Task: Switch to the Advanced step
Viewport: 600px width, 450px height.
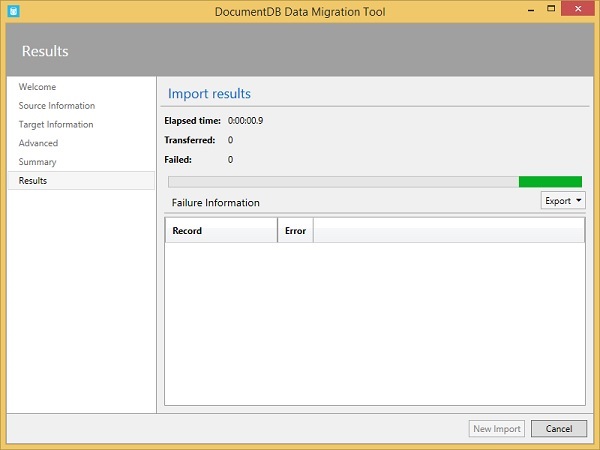Action: 38,143
